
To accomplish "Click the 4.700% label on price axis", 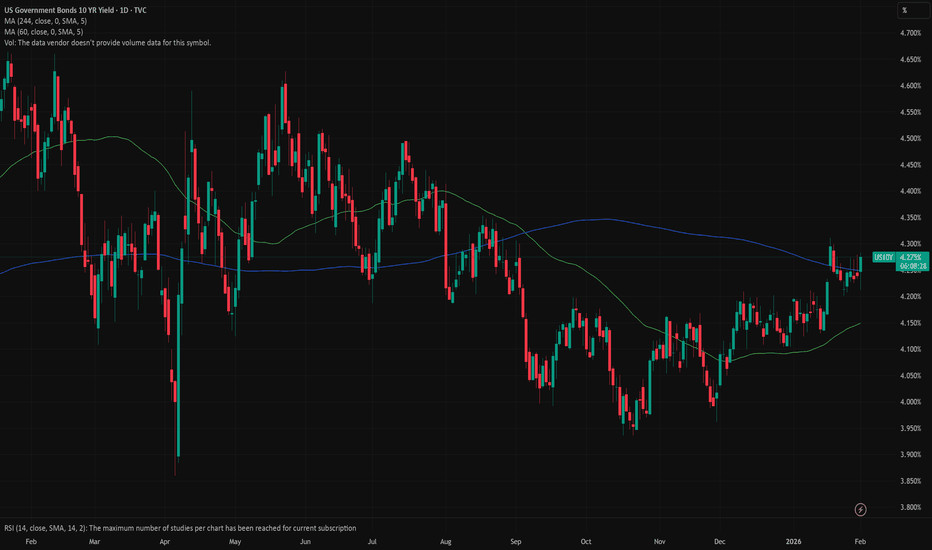I will pos(910,33).
